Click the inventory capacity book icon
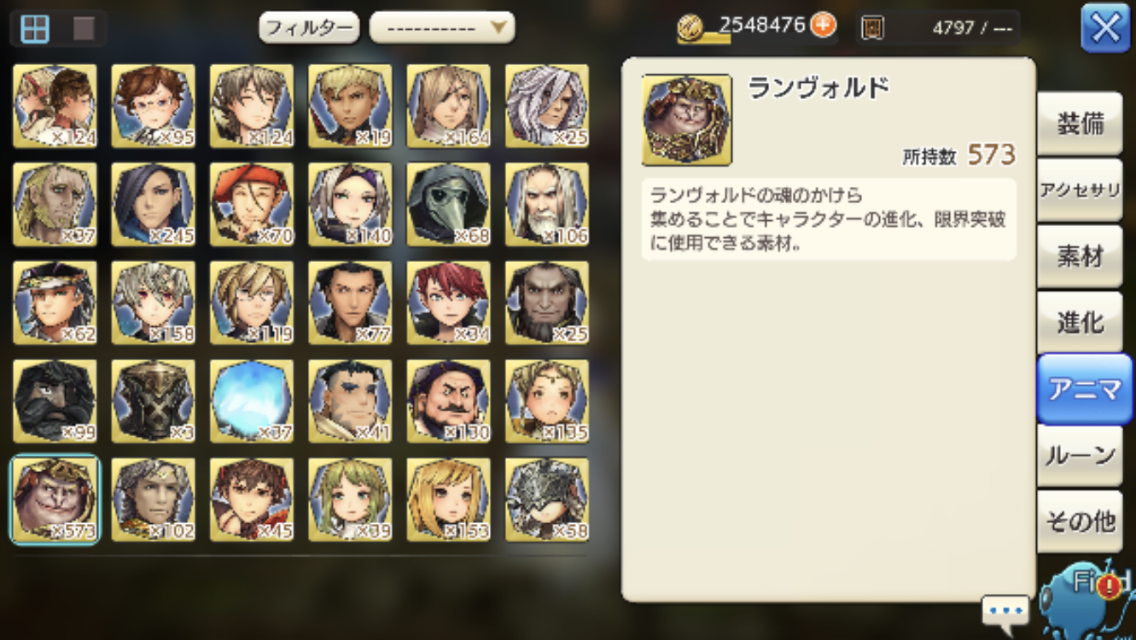 pyautogui.click(x=872, y=28)
